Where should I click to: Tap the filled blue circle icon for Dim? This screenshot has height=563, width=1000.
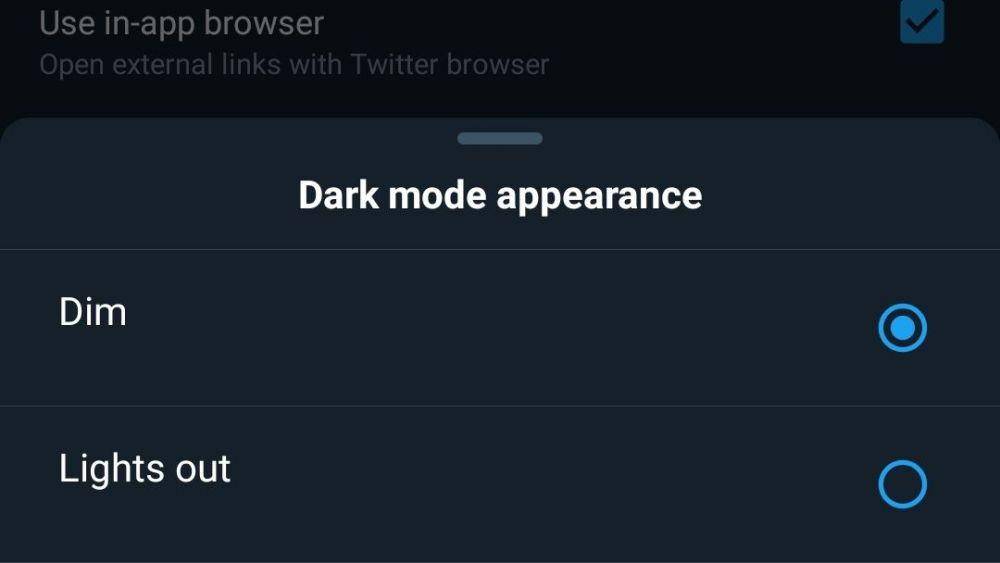tap(902, 328)
